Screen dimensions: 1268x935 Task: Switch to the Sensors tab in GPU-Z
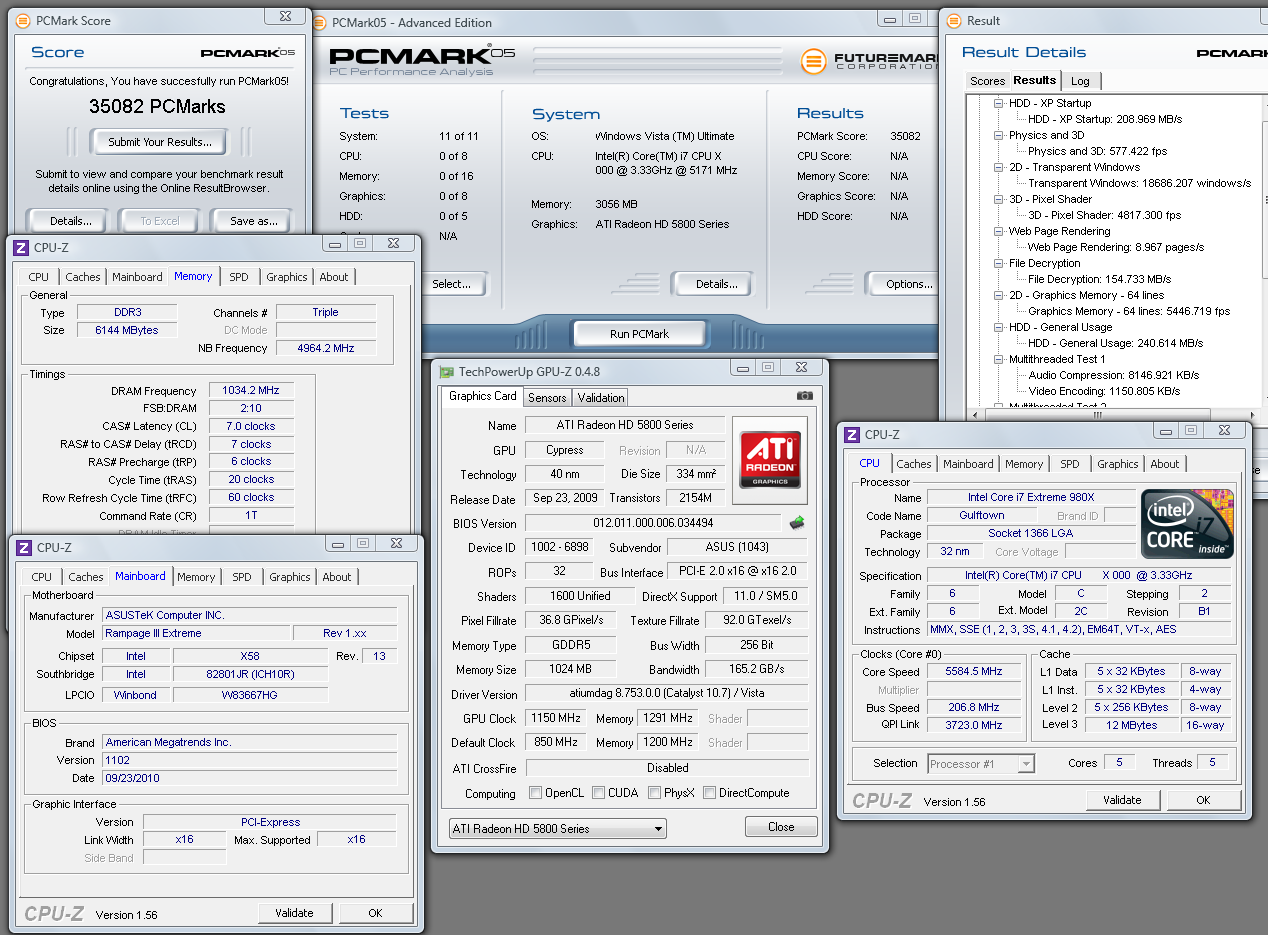click(x=547, y=397)
